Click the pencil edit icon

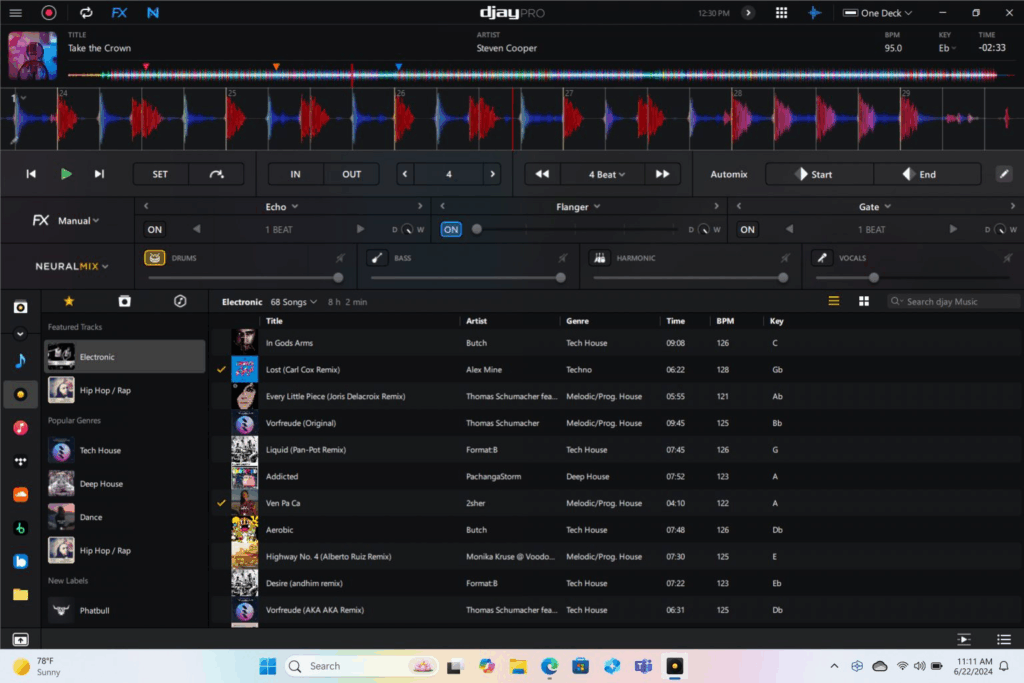point(1004,174)
